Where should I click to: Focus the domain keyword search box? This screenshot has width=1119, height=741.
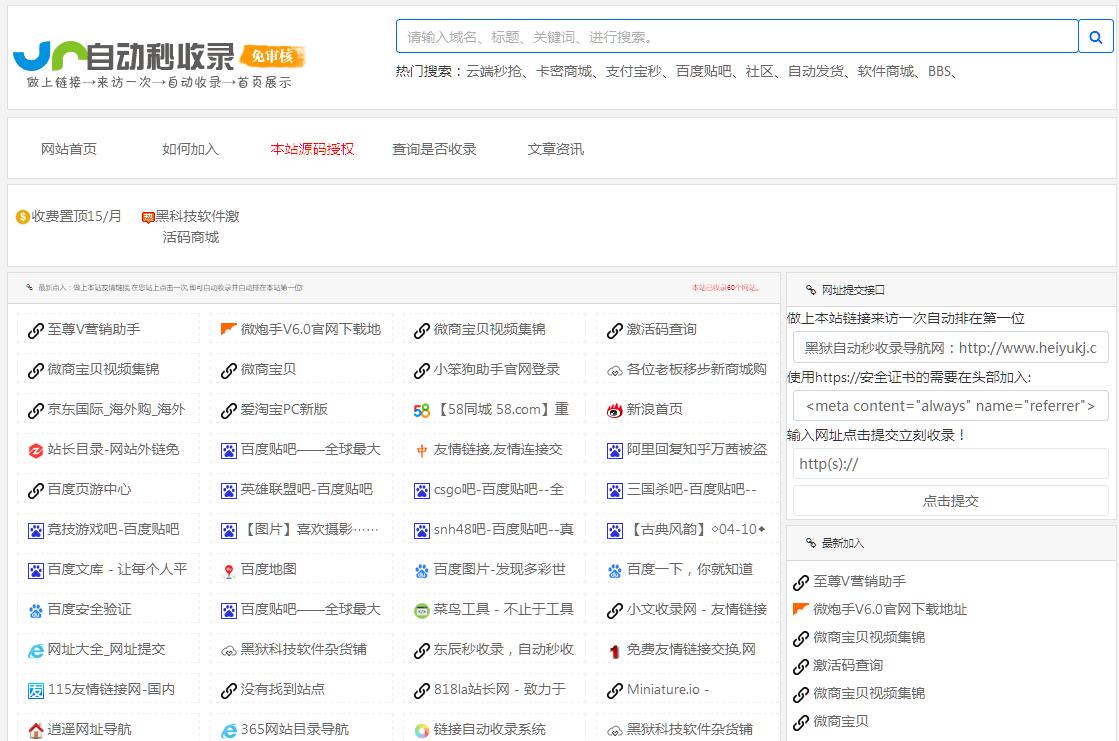[x=736, y=37]
